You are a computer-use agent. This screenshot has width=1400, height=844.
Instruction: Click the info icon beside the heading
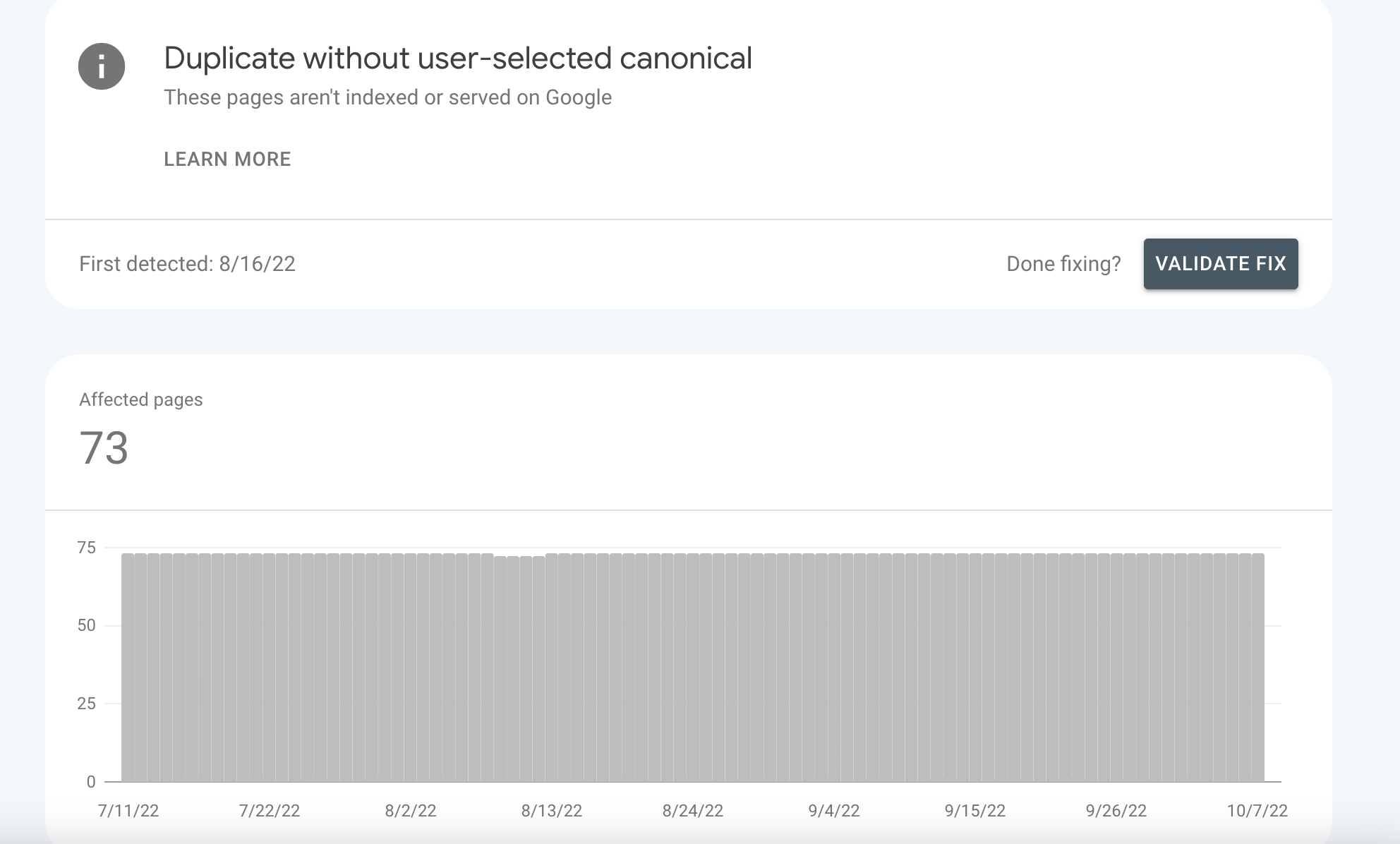(102, 66)
